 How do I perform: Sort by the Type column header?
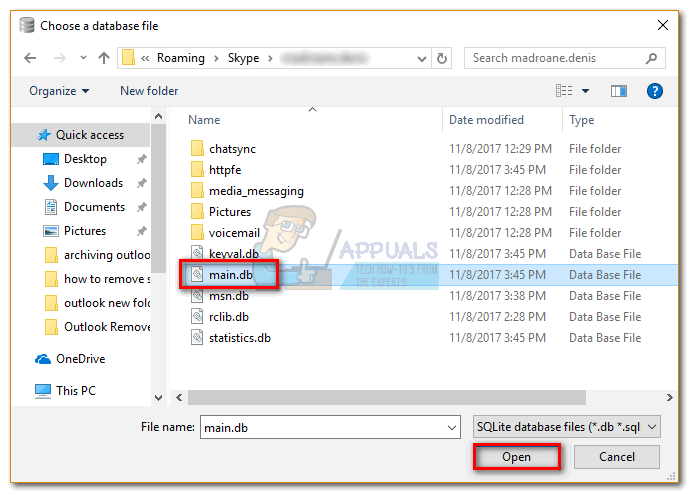pos(581,120)
